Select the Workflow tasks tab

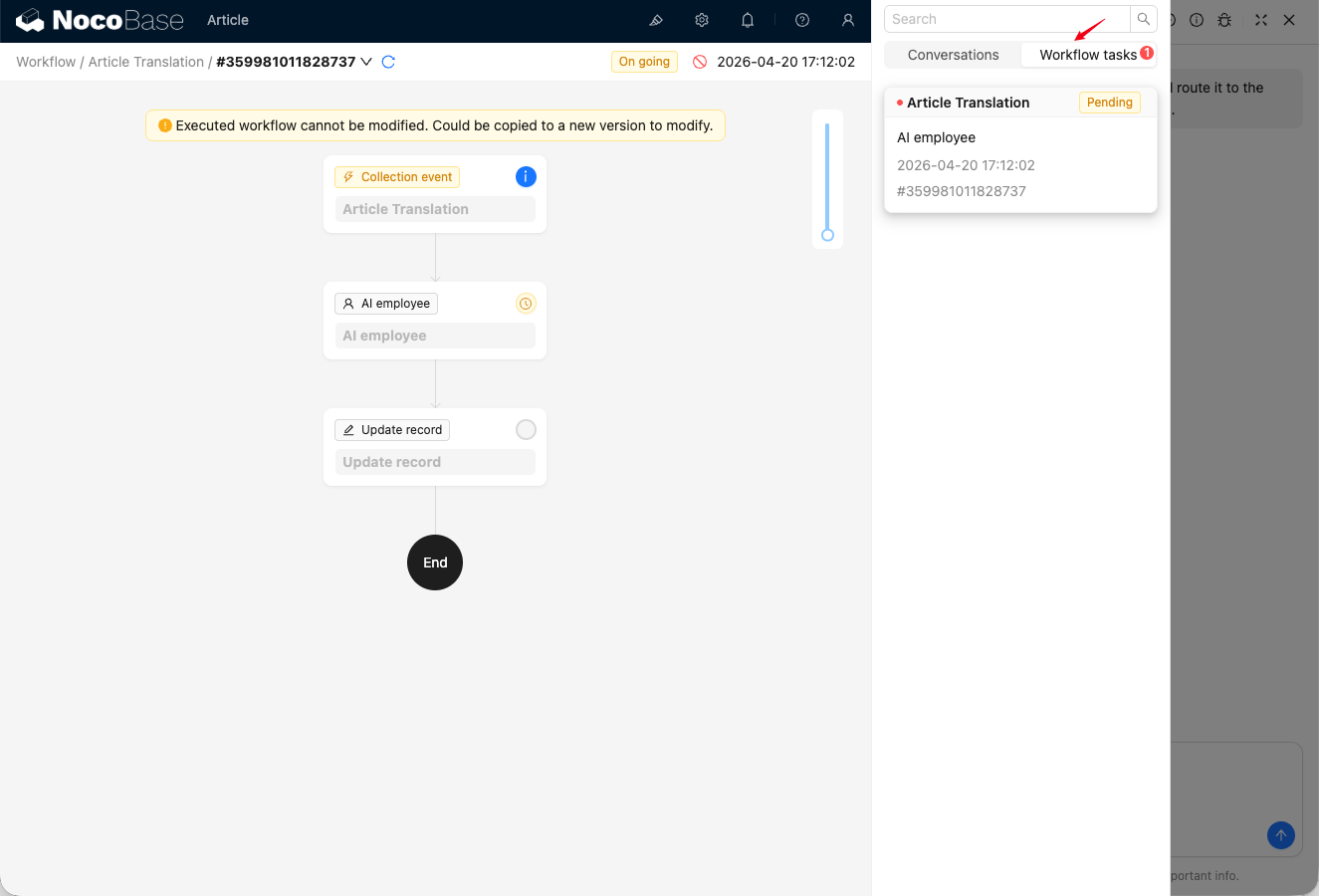(1088, 55)
